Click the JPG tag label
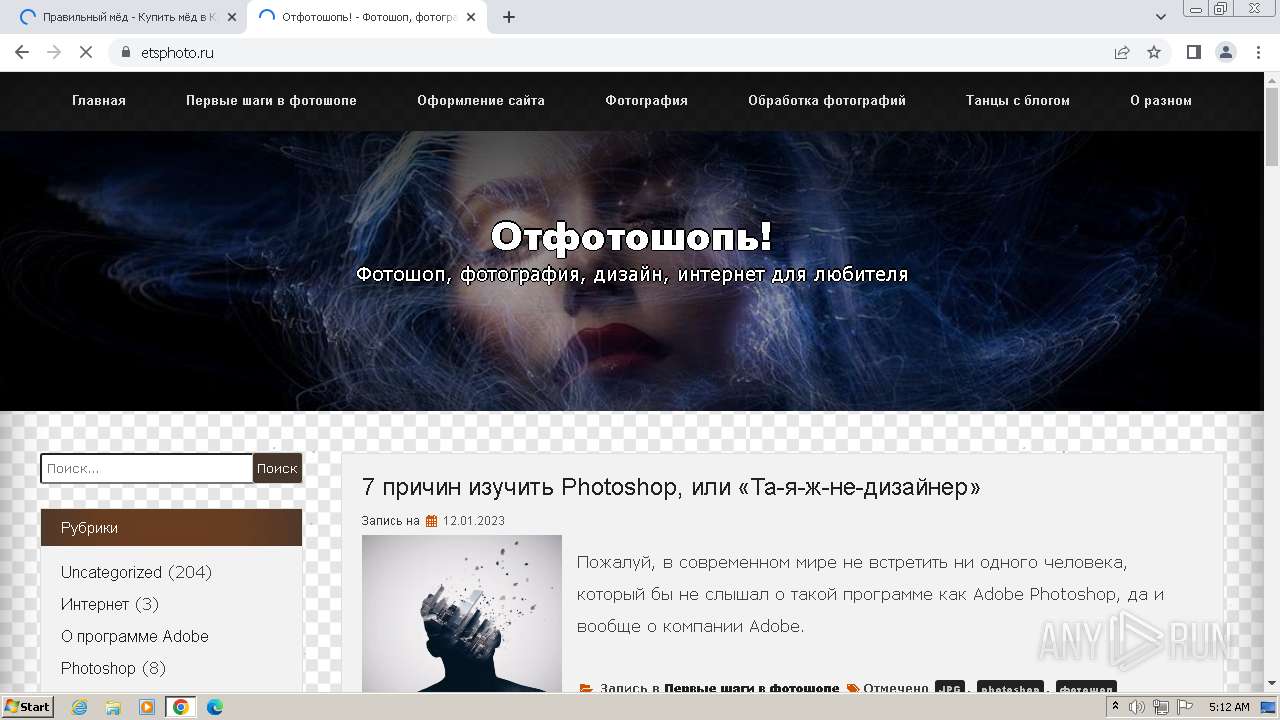This screenshot has height=720, width=1280. tap(950, 688)
